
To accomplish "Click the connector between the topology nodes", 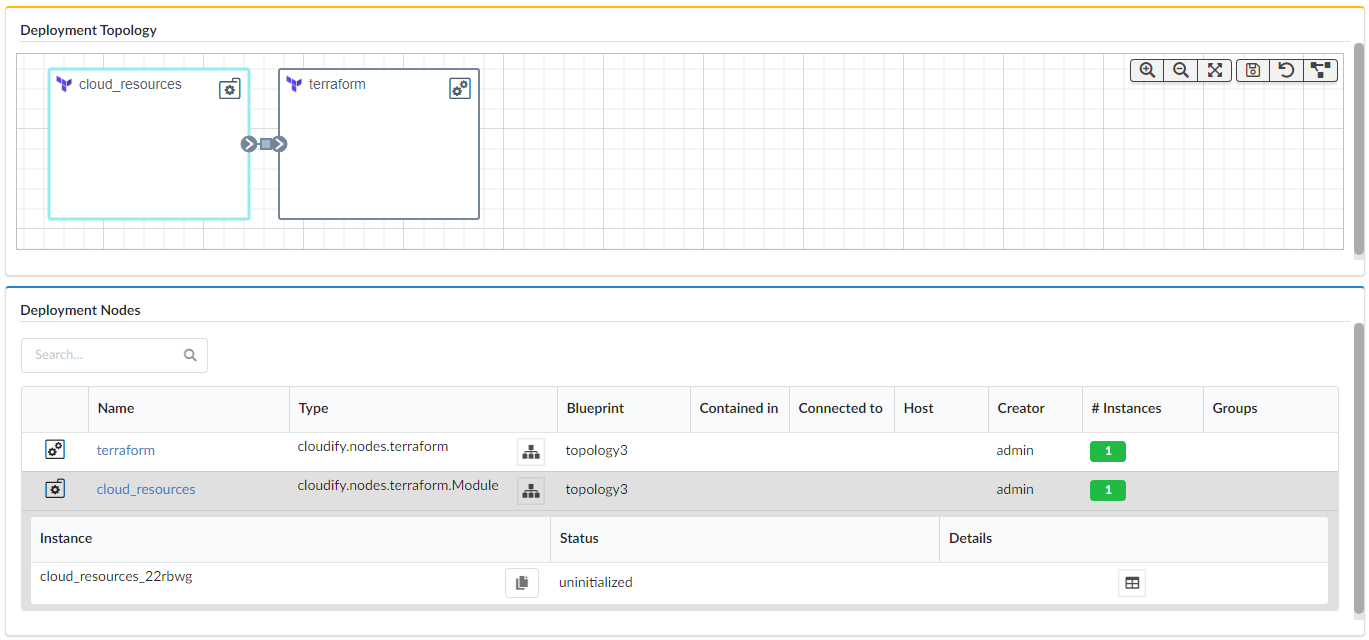I will tap(265, 144).
